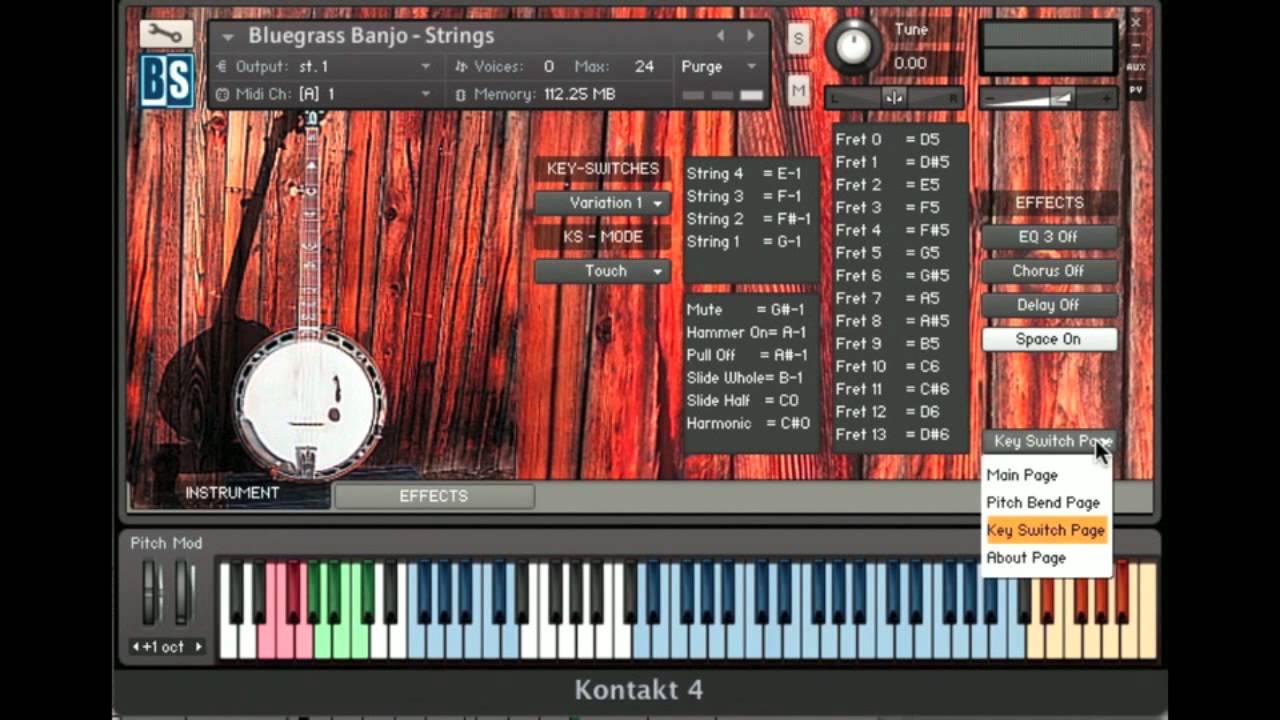Click the 'Harmonic = C#0' row
The height and width of the screenshot is (720, 1280).
pos(748,423)
